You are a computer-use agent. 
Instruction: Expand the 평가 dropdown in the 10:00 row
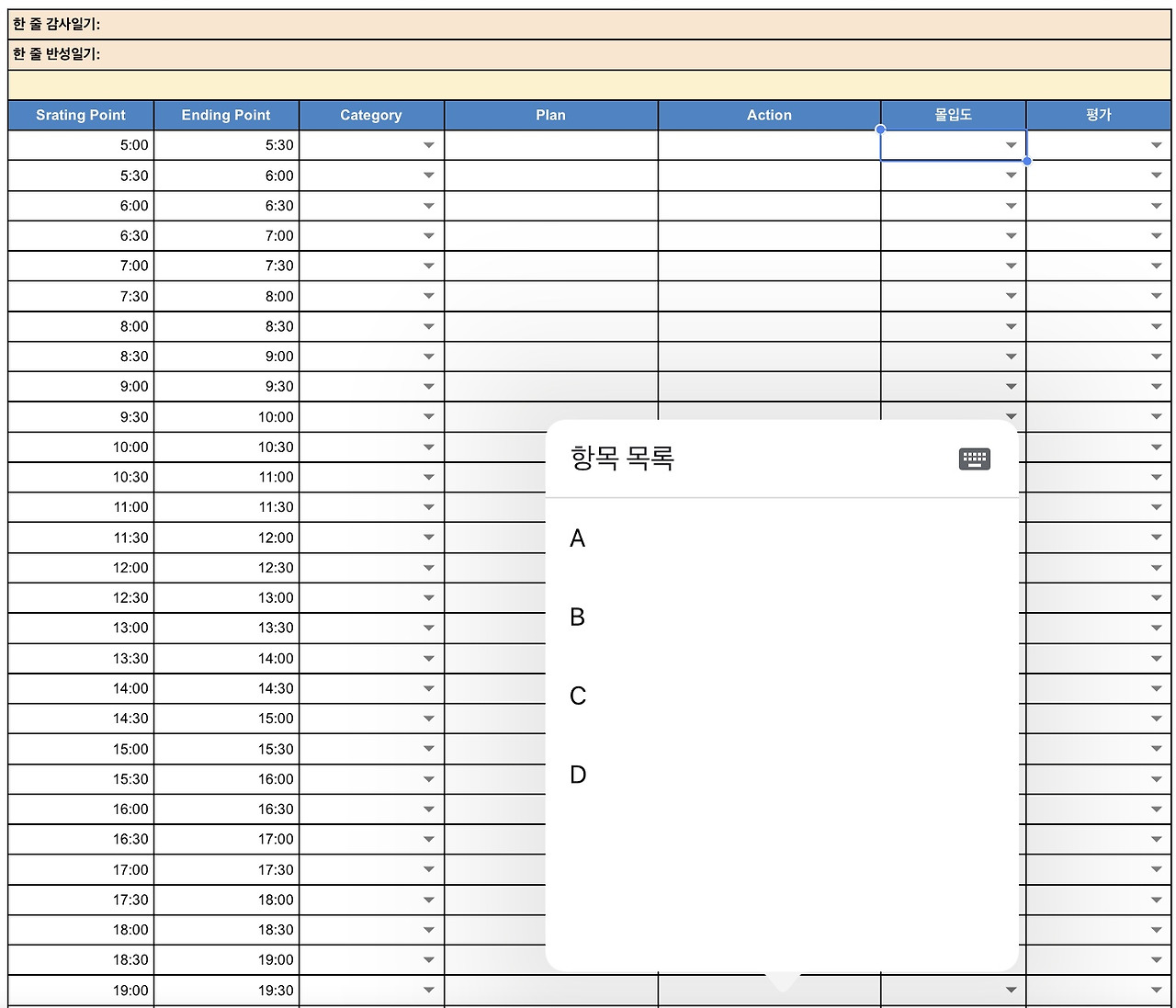point(1156,447)
